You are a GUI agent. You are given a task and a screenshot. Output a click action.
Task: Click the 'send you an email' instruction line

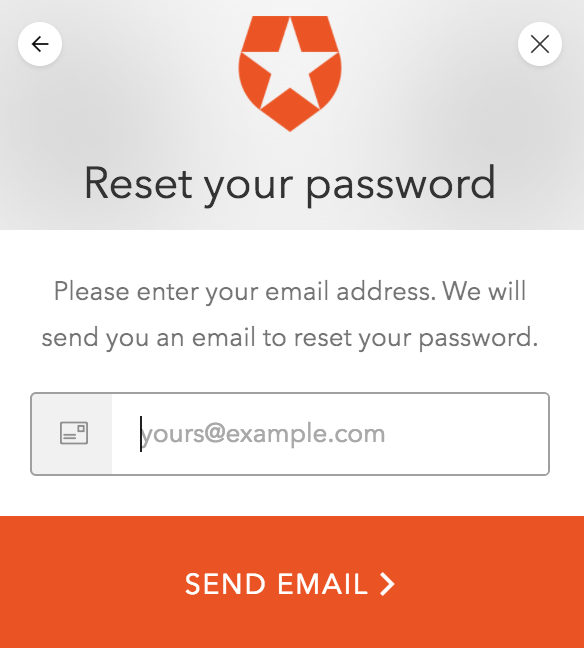[290, 338]
